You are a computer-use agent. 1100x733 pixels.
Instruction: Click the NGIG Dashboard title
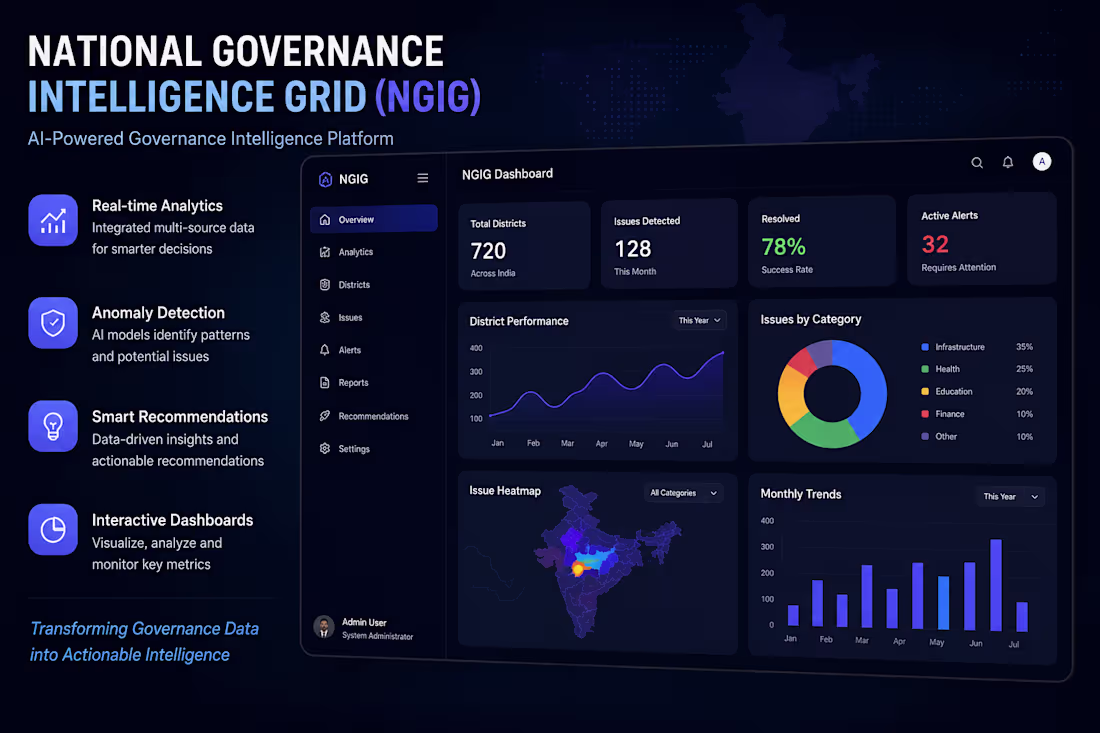tap(507, 174)
